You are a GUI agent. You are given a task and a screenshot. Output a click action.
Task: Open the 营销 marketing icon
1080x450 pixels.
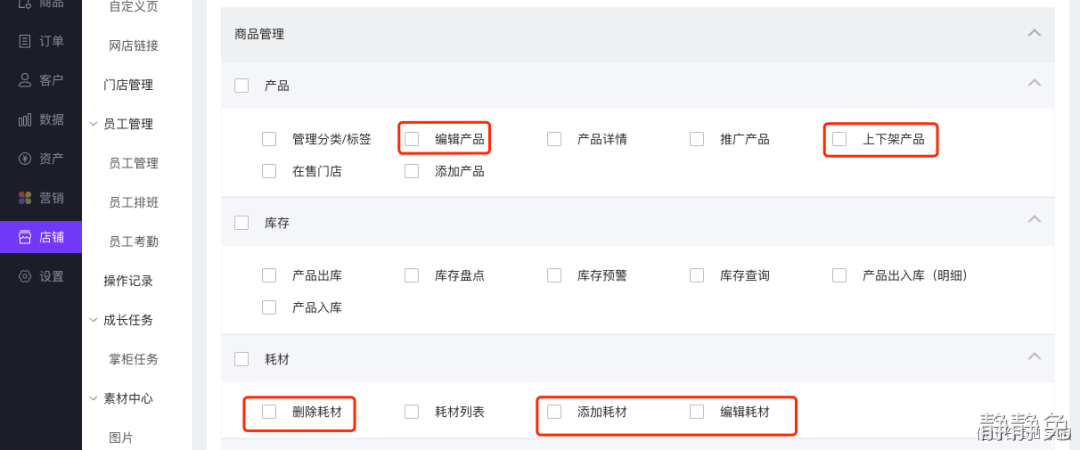coord(25,198)
